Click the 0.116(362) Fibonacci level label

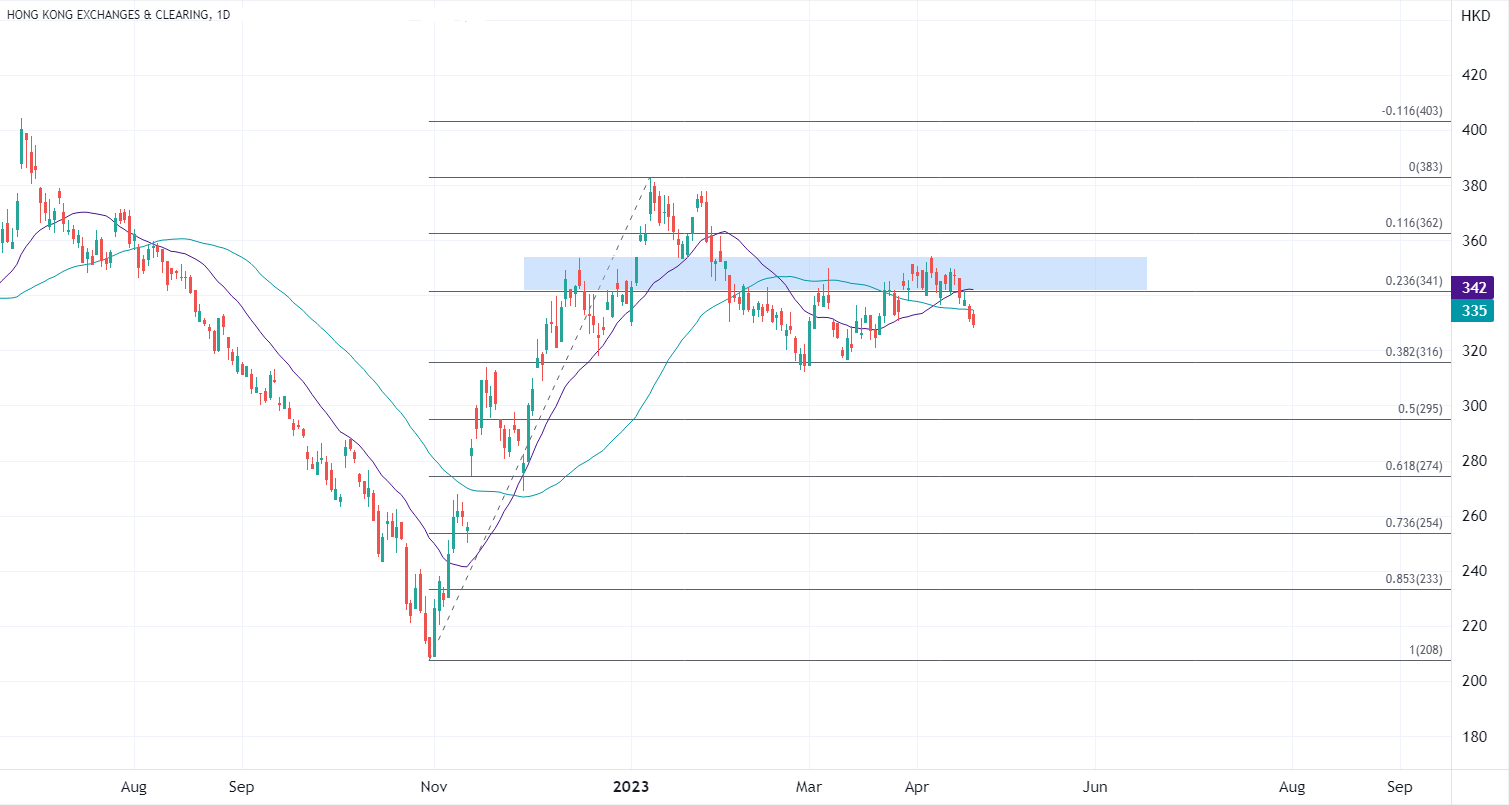[1414, 224]
